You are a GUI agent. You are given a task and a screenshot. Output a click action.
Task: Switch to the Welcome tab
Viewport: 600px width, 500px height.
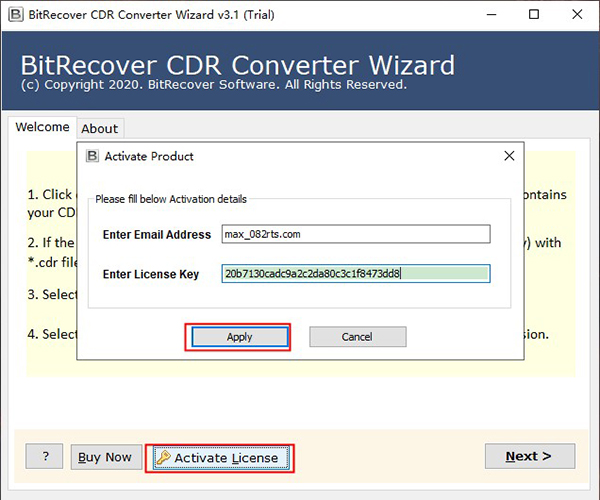click(42, 127)
